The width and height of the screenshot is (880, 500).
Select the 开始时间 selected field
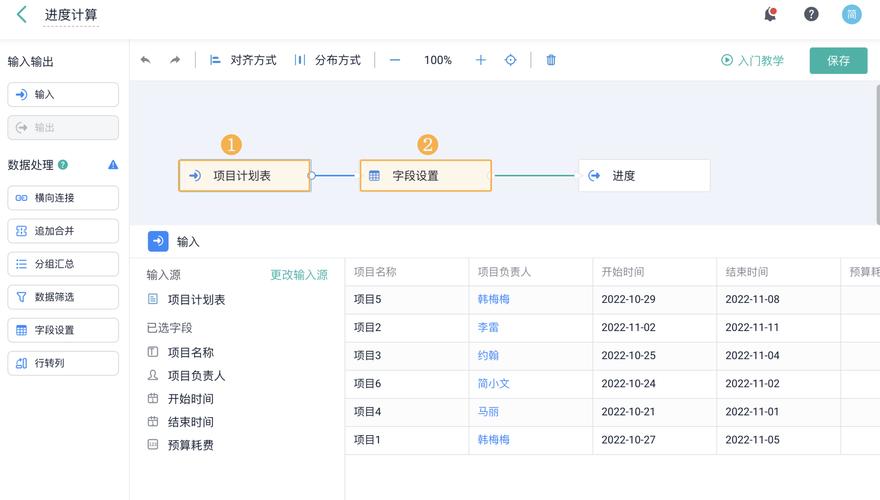181,399
